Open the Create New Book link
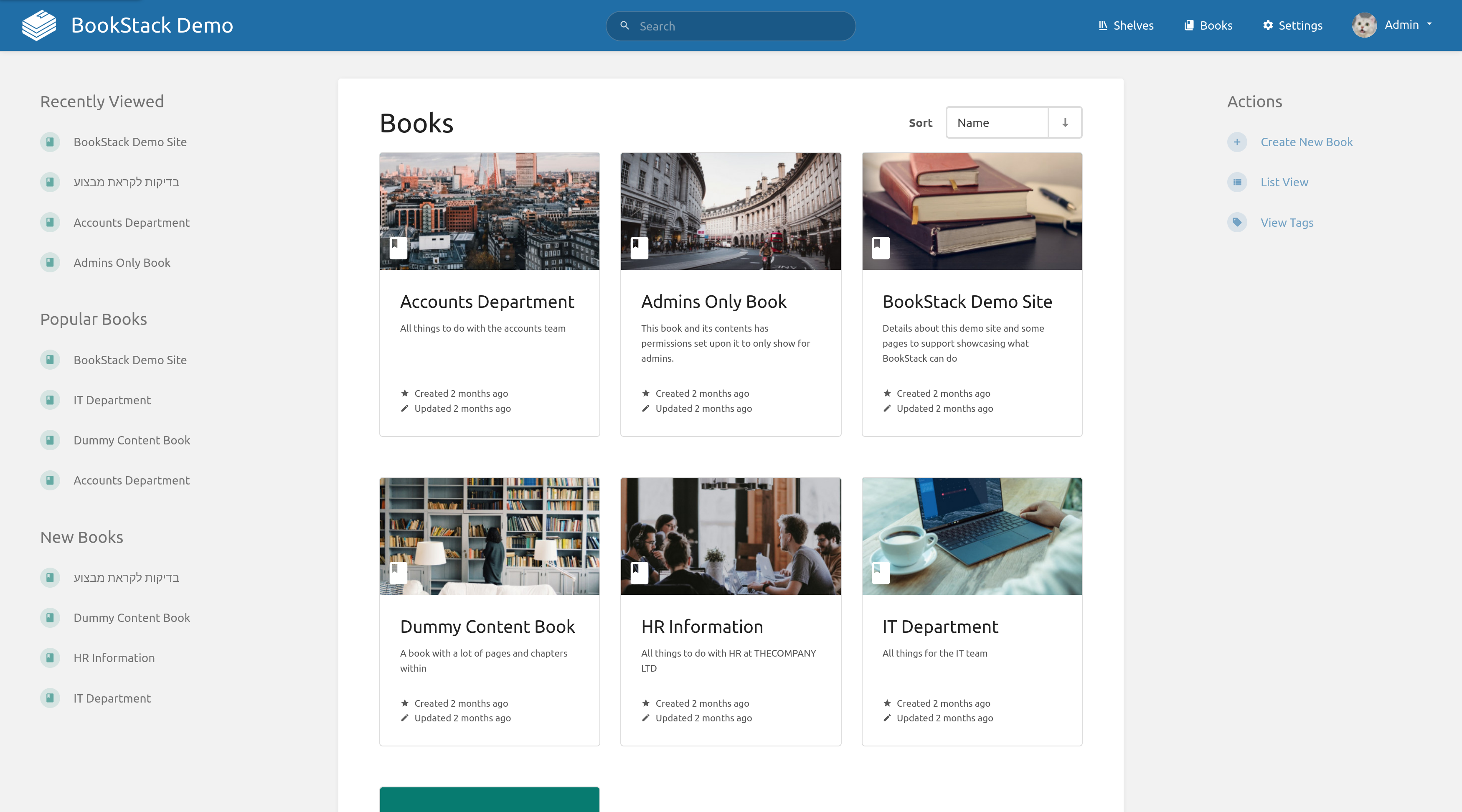Image resolution: width=1462 pixels, height=812 pixels. point(1307,142)
